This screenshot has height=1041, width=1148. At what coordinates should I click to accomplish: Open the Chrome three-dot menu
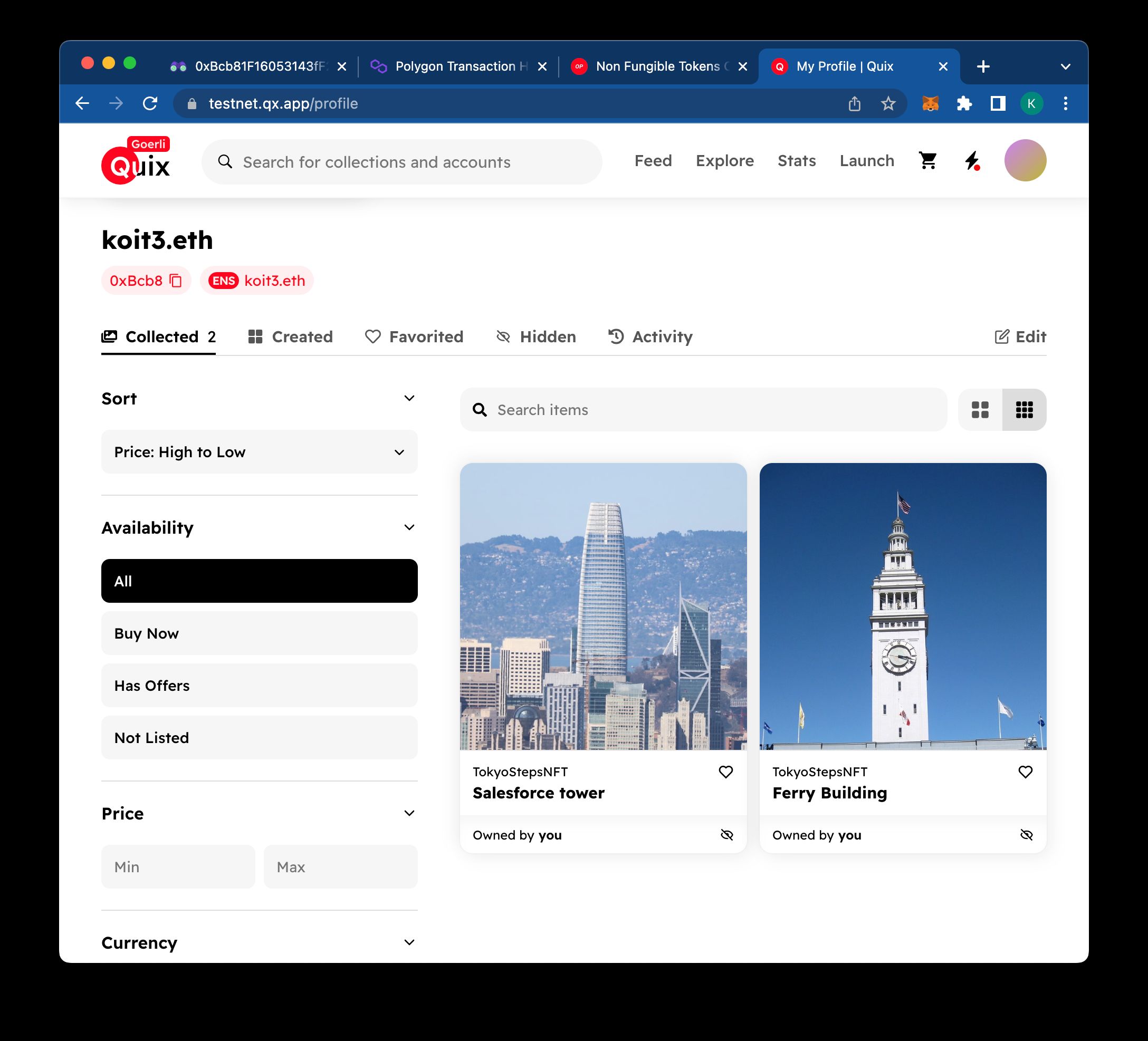click(1065, 103)
